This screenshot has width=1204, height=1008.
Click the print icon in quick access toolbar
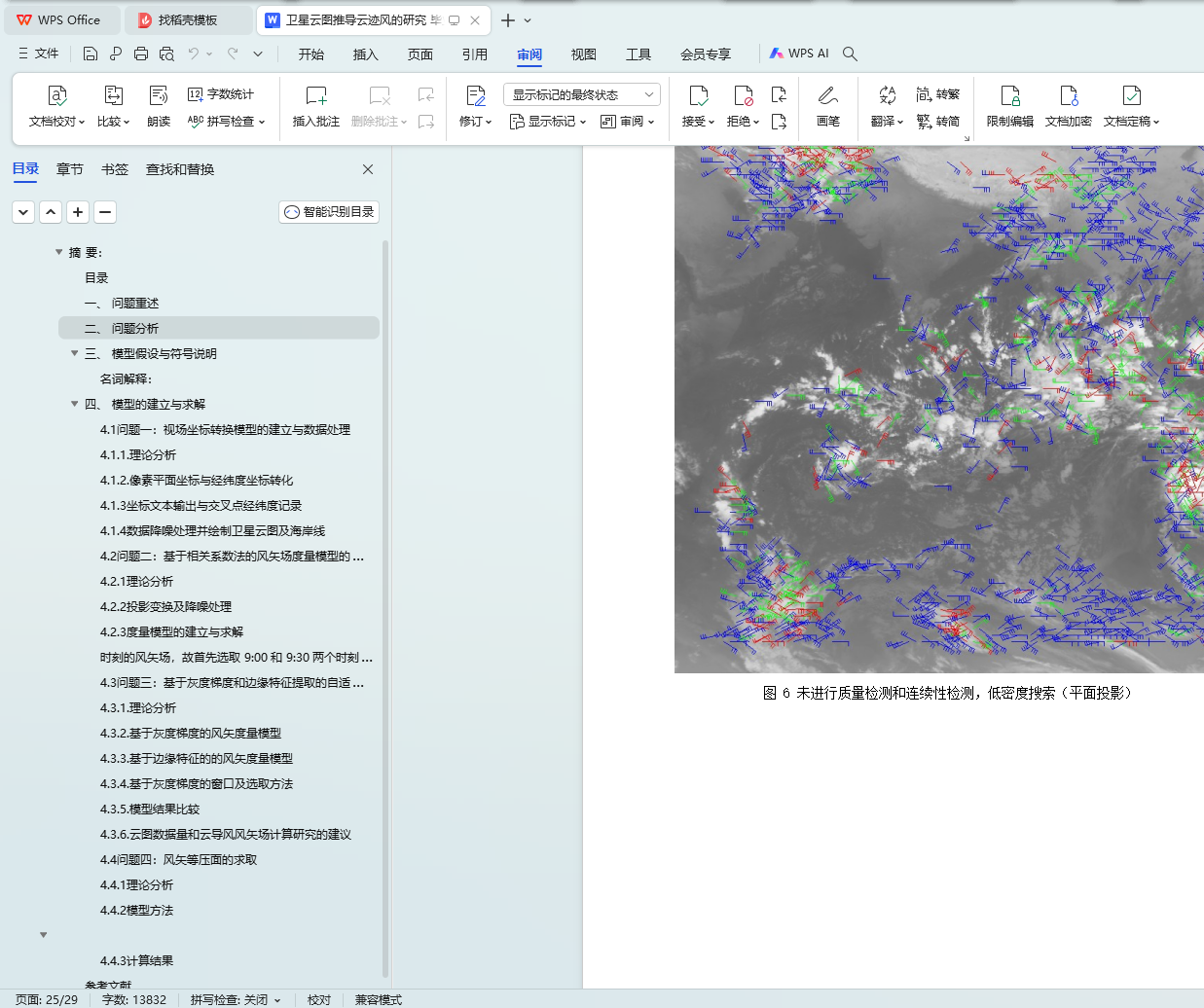click(141, 54)
